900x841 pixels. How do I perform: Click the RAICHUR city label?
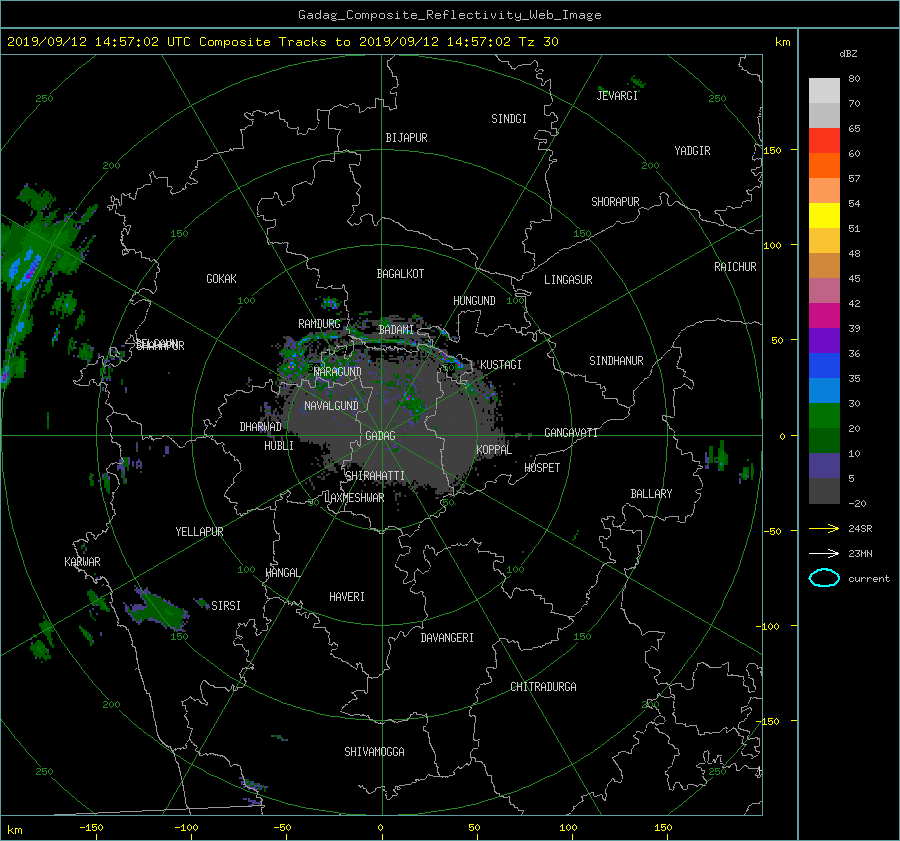point(735,267)
